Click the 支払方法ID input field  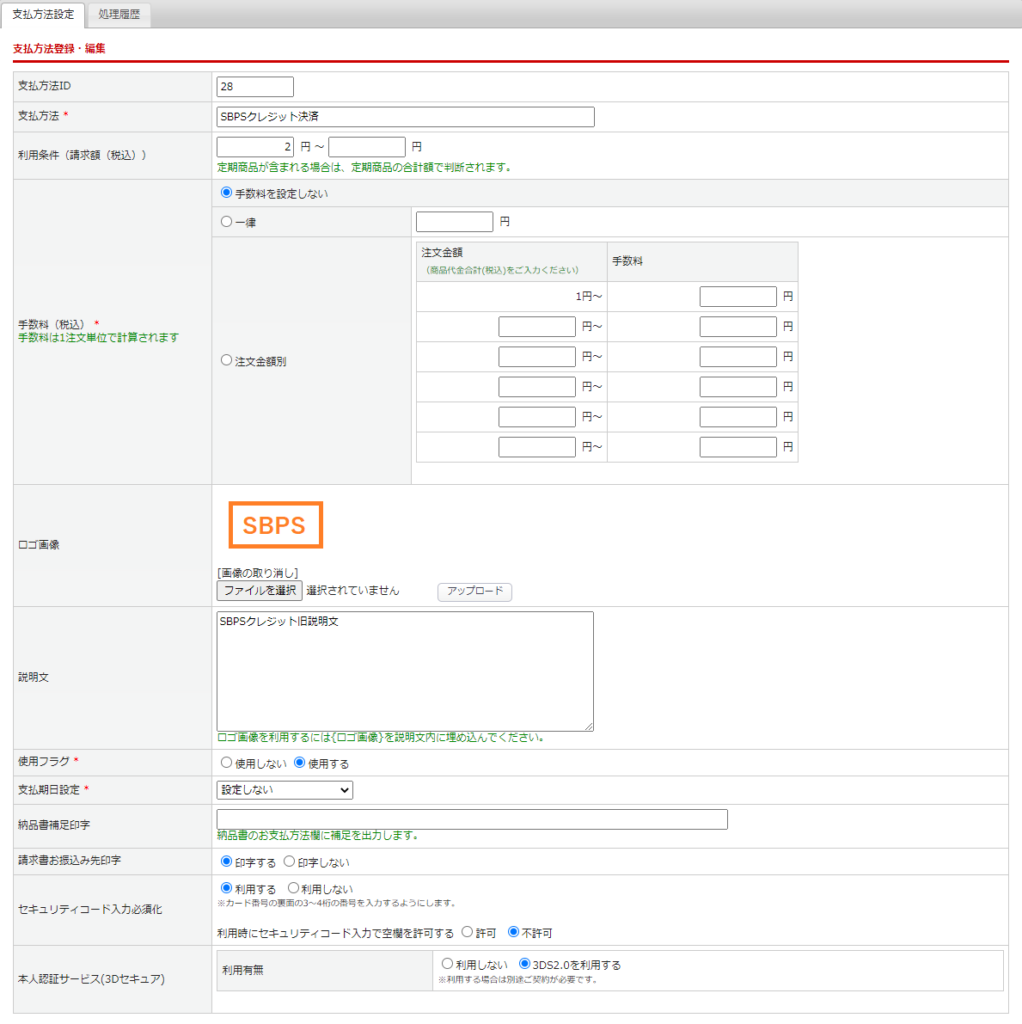(255, 87)
